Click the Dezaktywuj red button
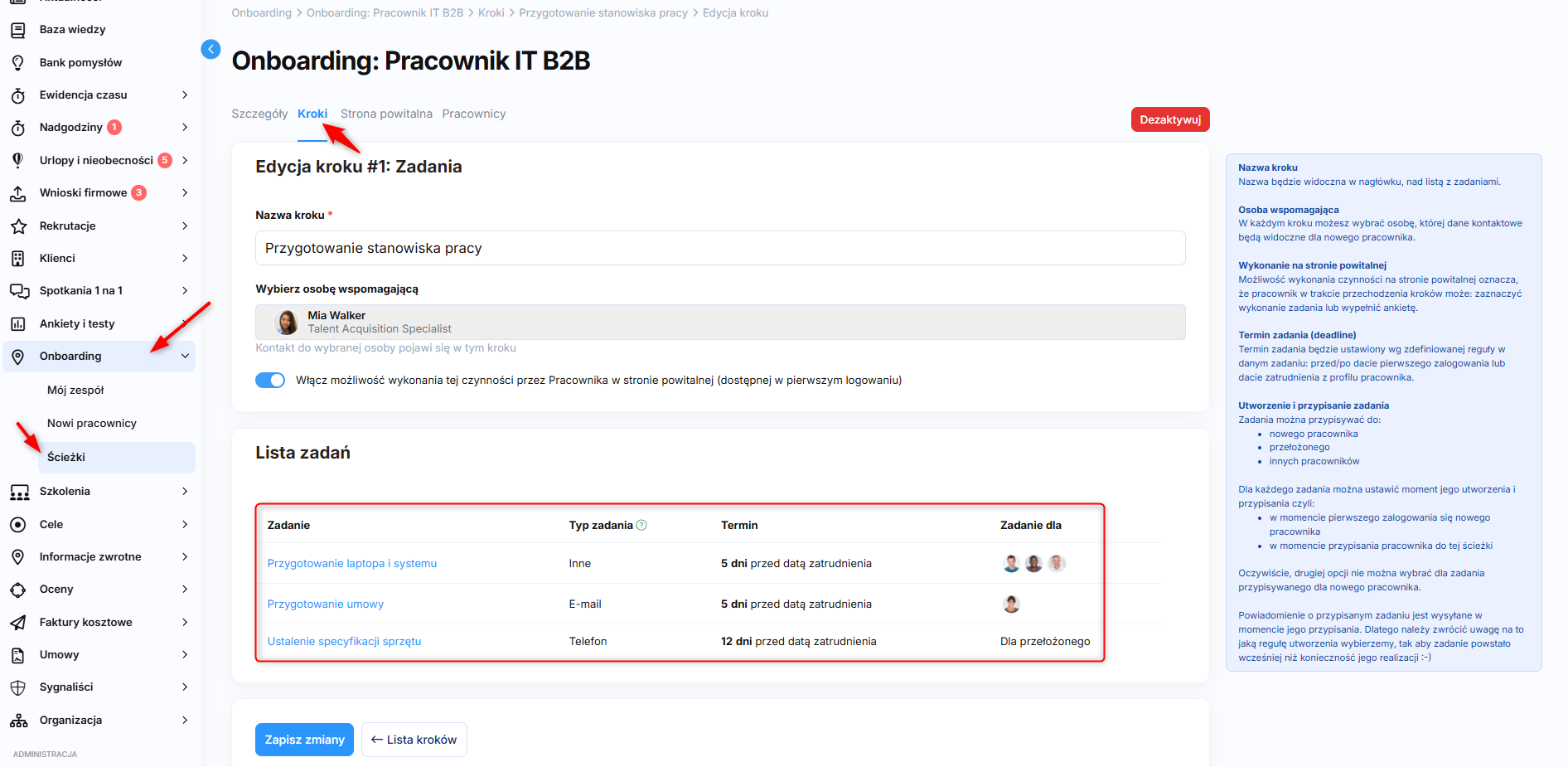The width and height of the screenshot is (1568, 767). [x=1169, y=119]
